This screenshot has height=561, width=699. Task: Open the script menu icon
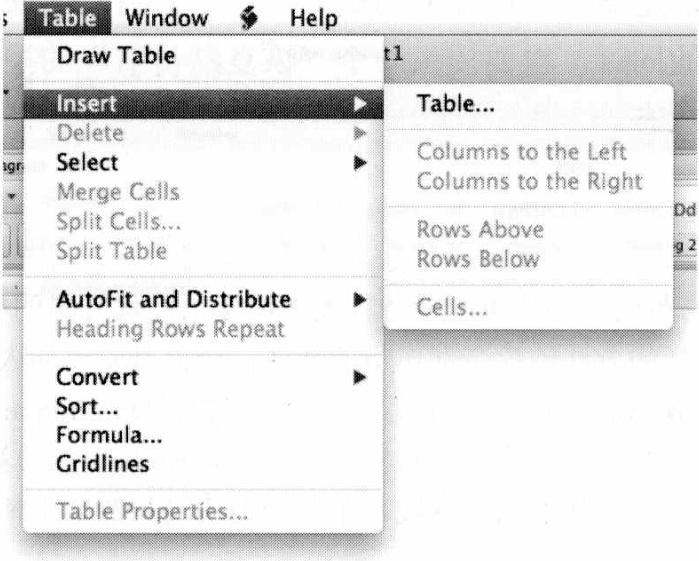coord(249,19)
